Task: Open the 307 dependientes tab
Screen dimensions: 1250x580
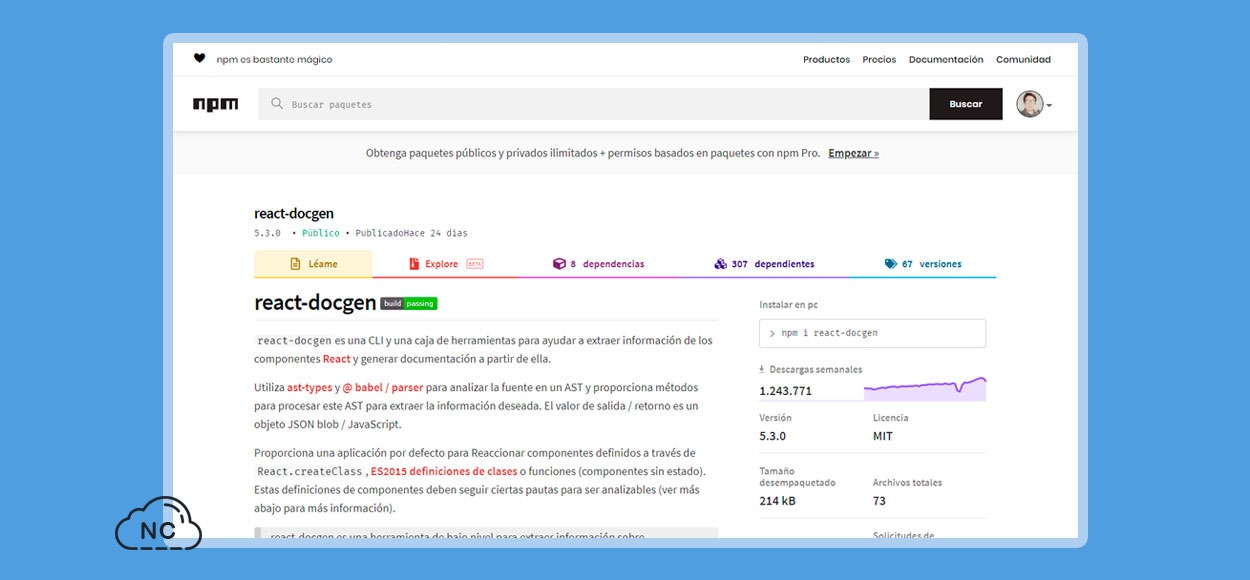Action: [x=764, y=264]
